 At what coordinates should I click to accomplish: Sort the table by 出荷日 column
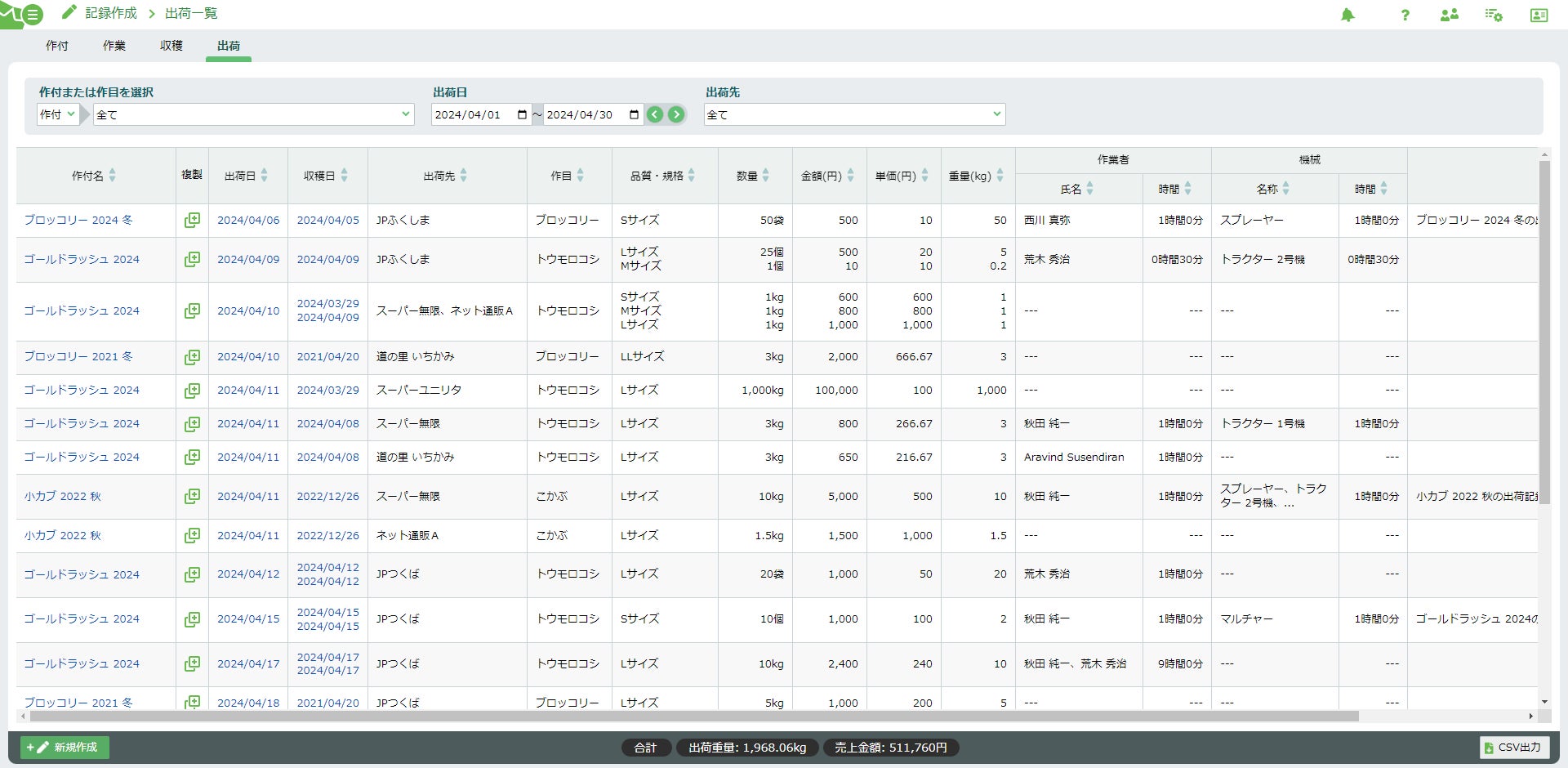coord(247,176)
